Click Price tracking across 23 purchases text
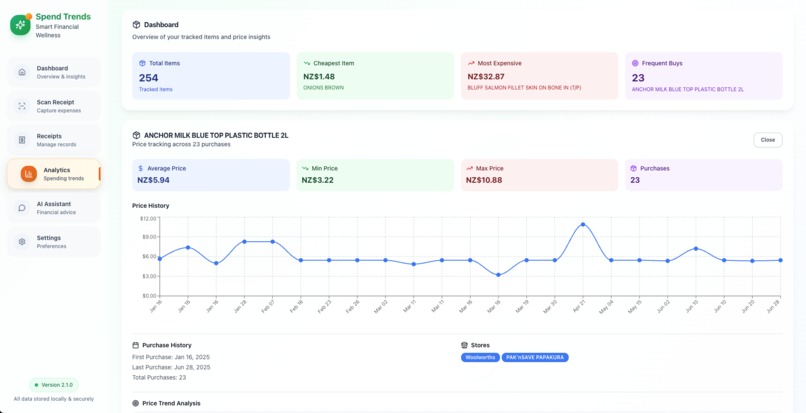806x413 pixels. pos(181,145)
